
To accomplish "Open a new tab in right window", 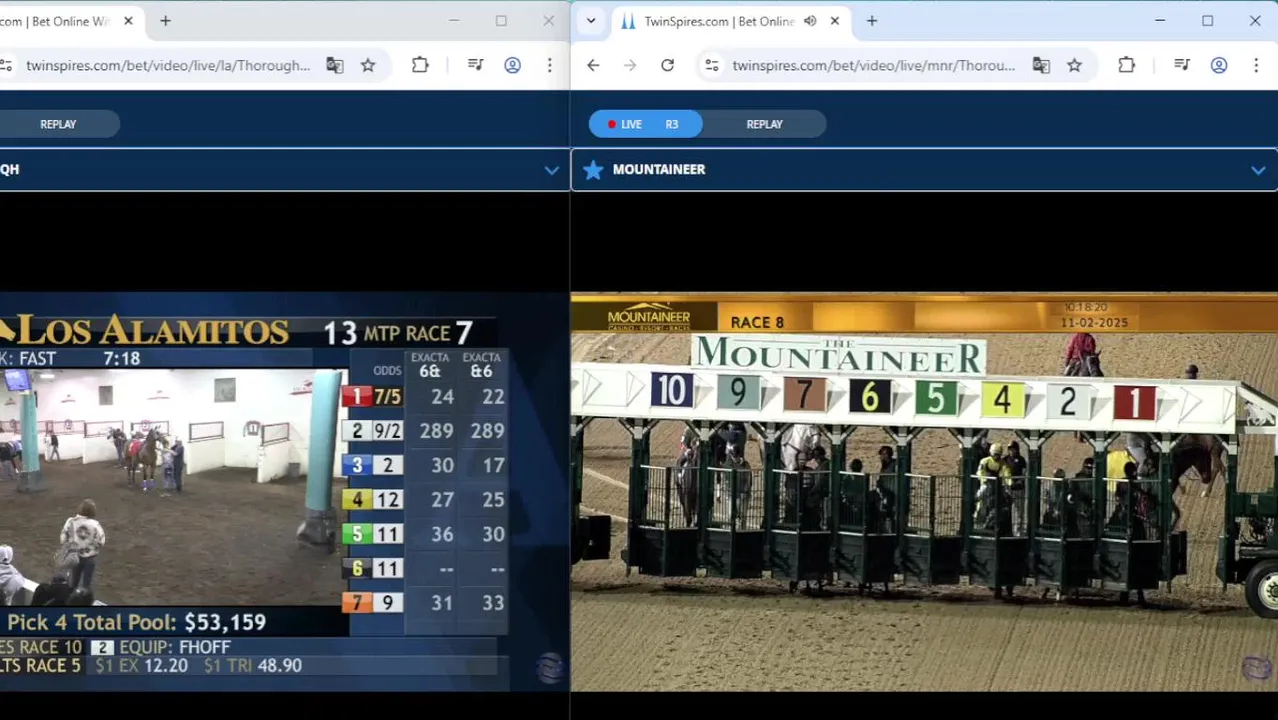I will click(872, 21).
